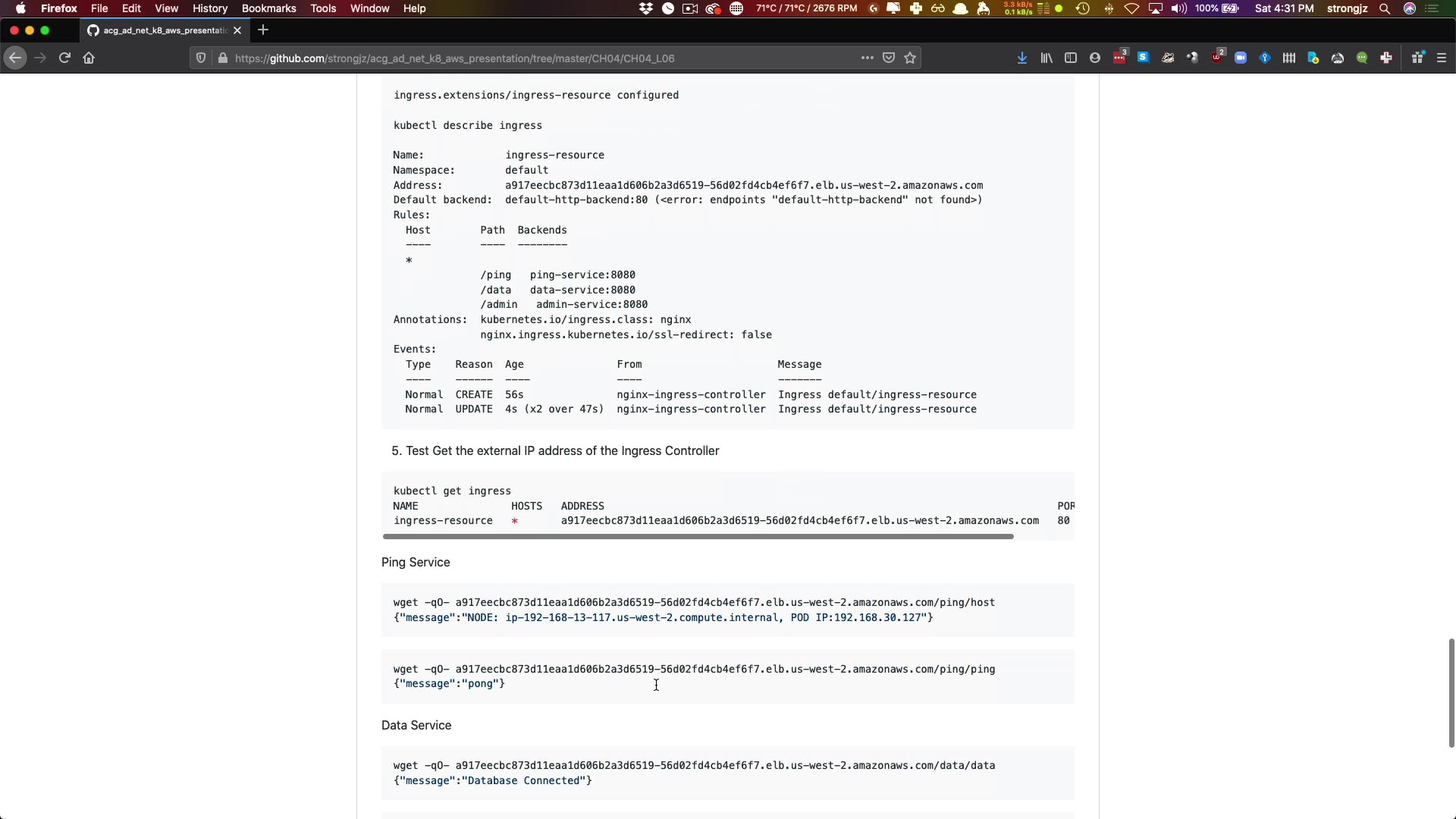
Task: Go to the Firefox home page
Action: (x=89, y=58)
